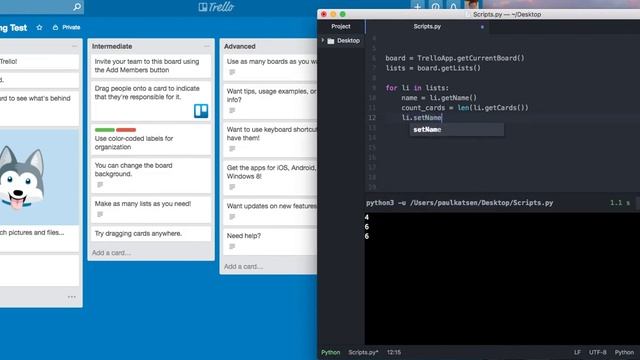Open the info icon in Trello header
The image size is (640, 360).
pyautogui.click(x=436, y=7)
